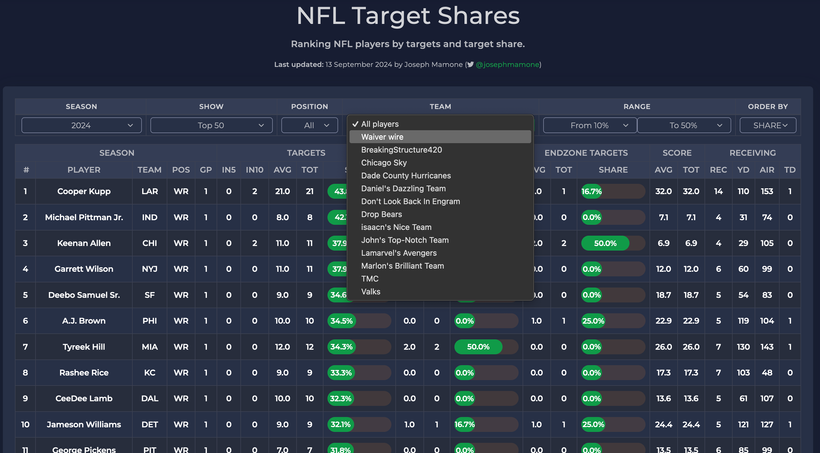Choose Valks from the team list
This screenshot has height=453, width=820.
(x=440, y=292)
